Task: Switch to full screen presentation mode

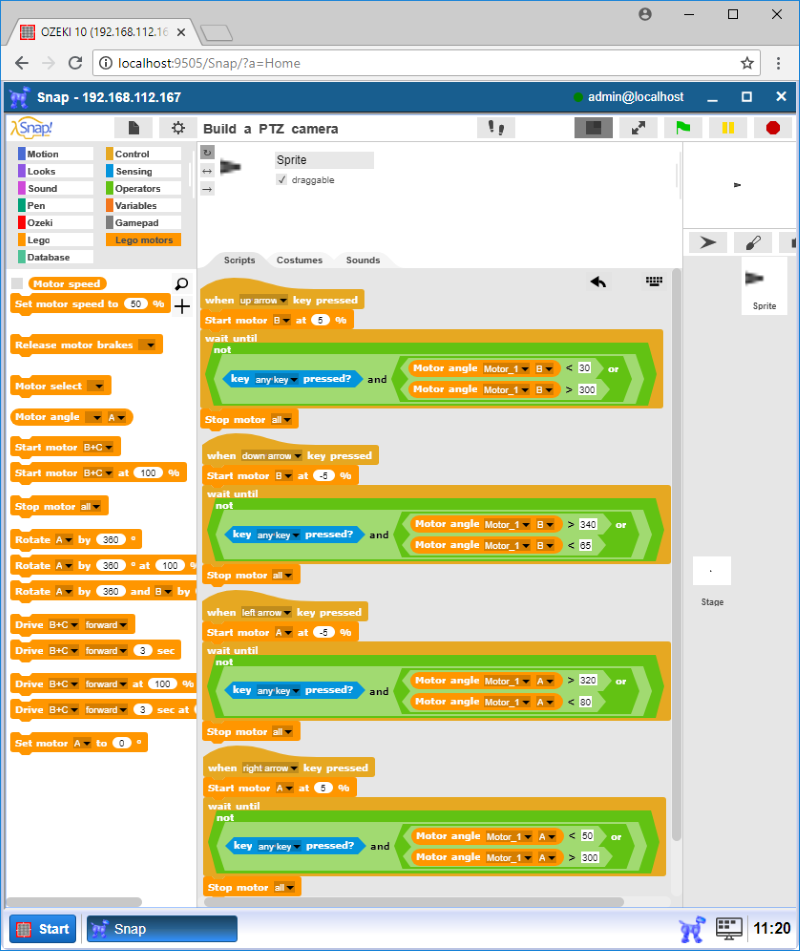Action: 638,128
